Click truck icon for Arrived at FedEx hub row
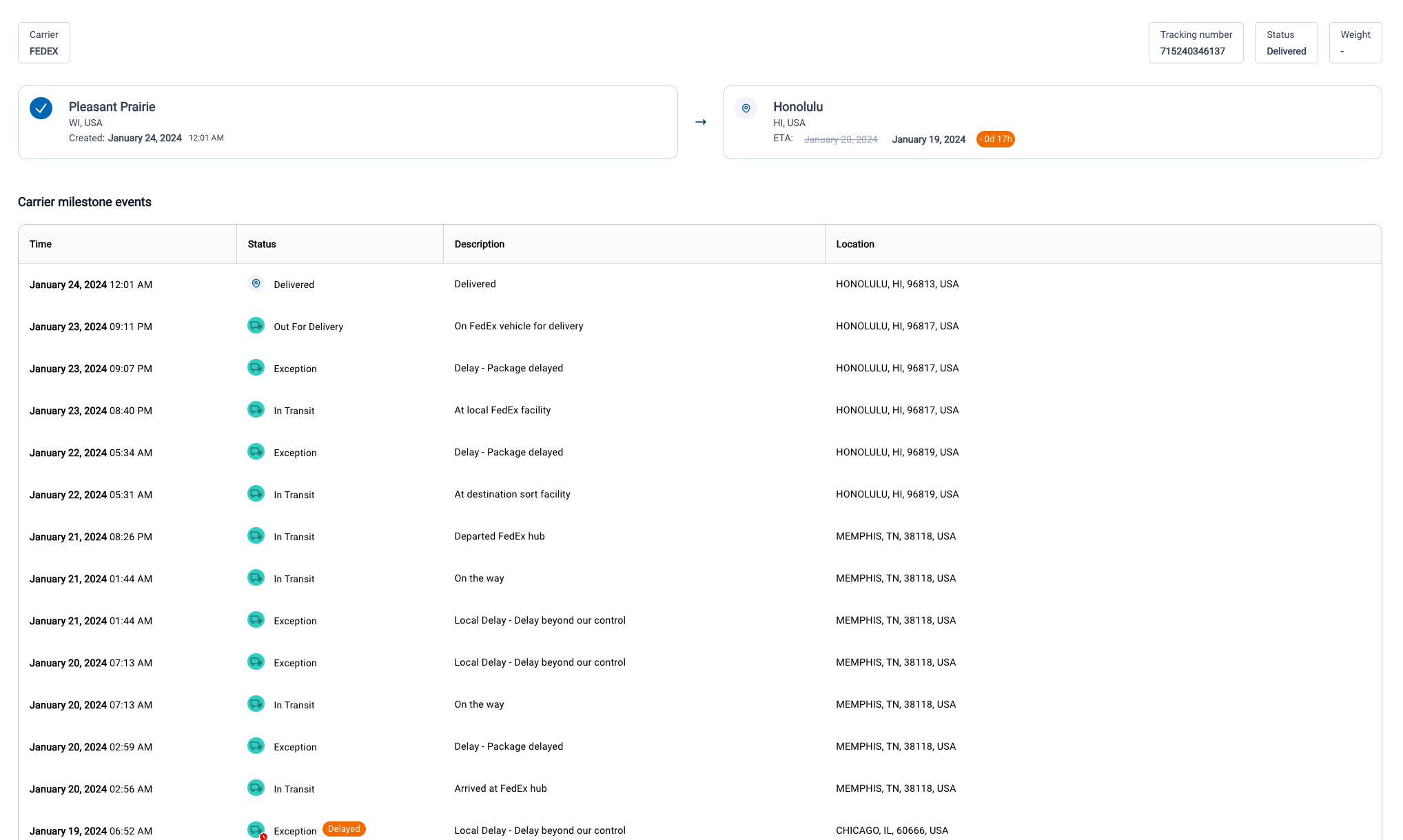 (256, 788)
